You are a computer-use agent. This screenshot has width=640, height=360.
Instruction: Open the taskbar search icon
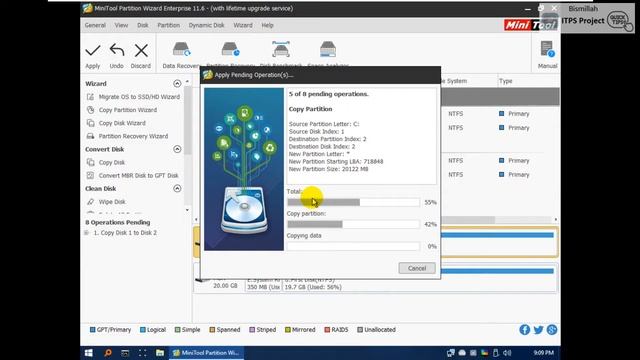[107, 353]
